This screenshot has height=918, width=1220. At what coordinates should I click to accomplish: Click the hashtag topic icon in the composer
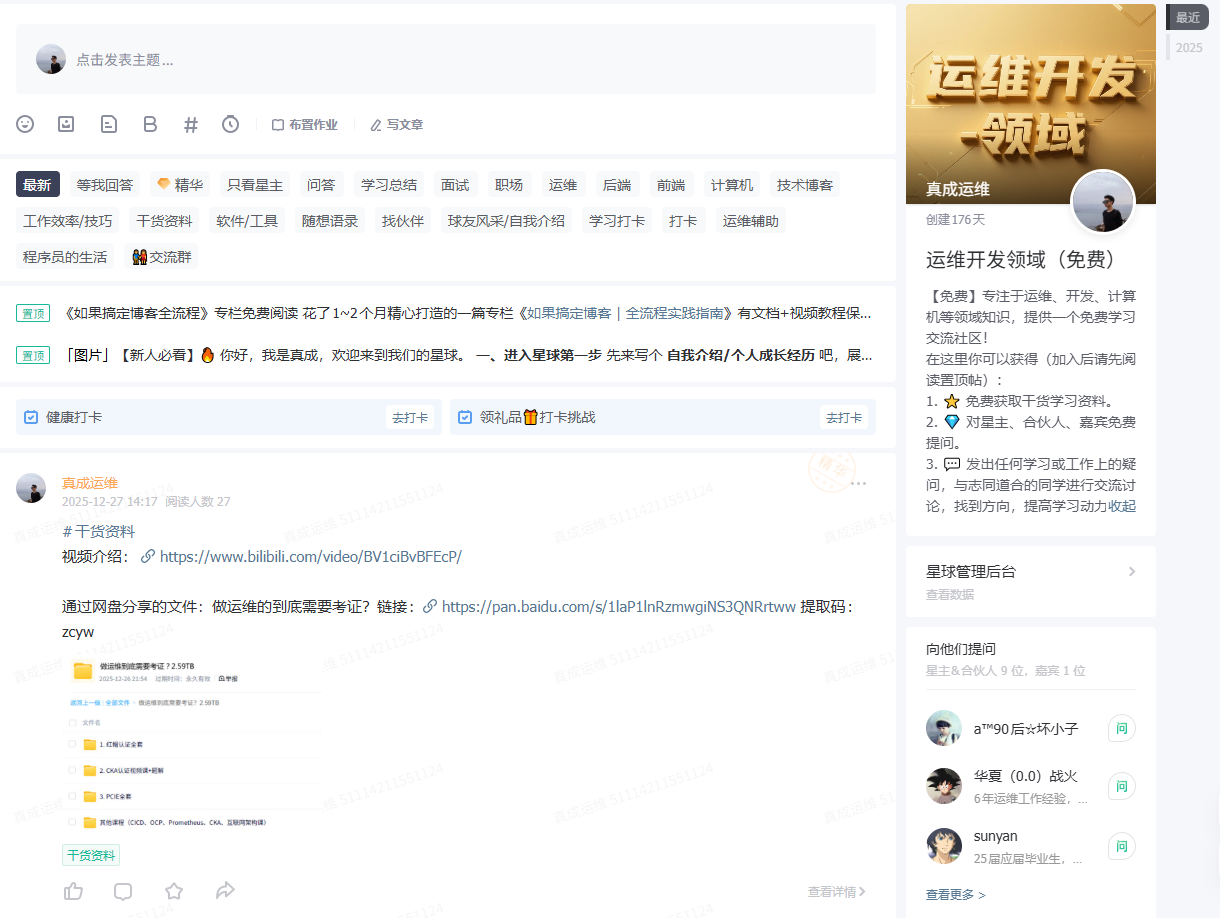(x=191, y=124)
